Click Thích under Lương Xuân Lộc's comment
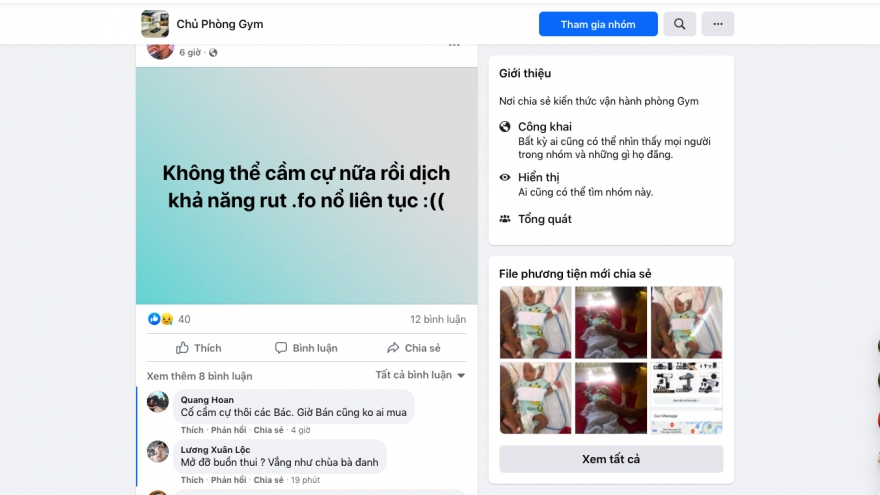This screenshot has width=880, height=495. point(192,480)
